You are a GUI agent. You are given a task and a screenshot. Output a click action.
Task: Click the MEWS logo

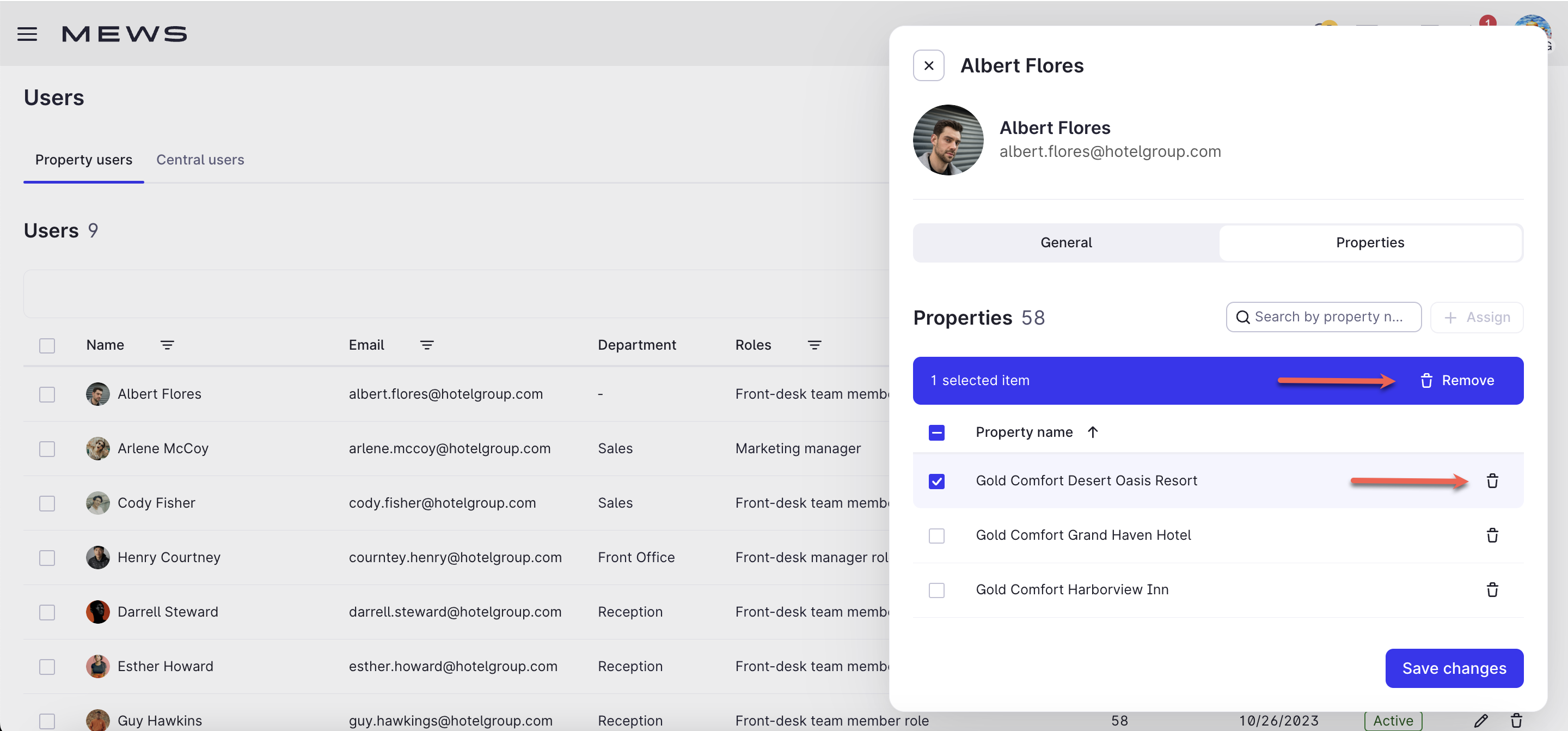124,34
